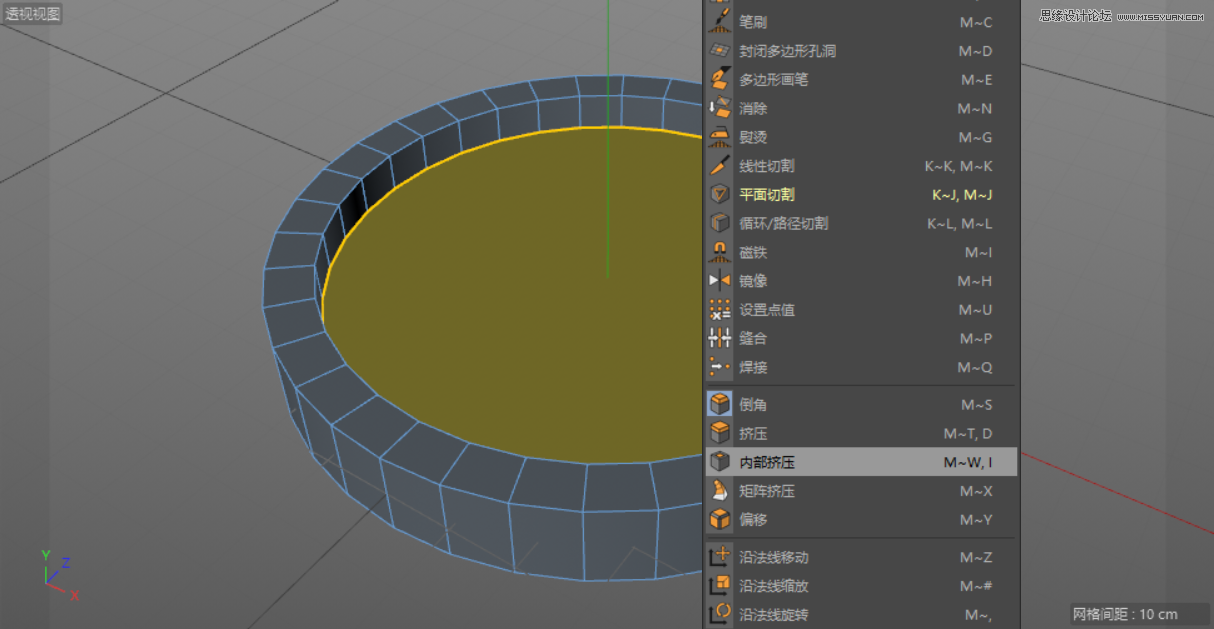The height and width of the screenshot is (629, 1214).
Task: Click the Normal Scale (沿法线缩放) icon
Action: pyautogui.click(x=720, y=586)
